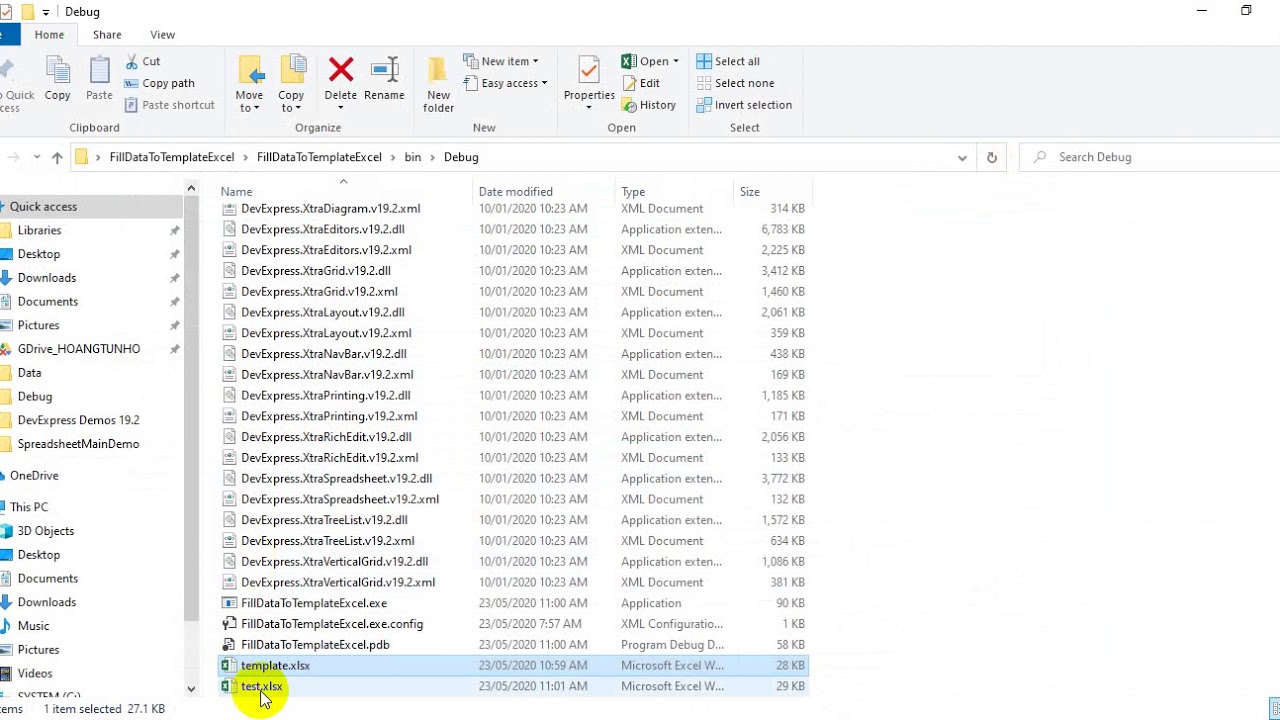Click Select none in the ribbon

click(735, 83)
